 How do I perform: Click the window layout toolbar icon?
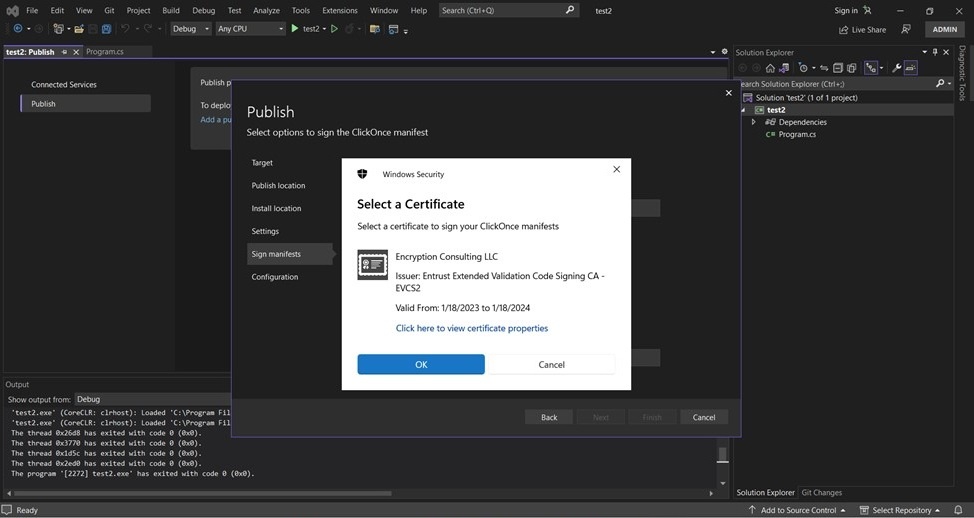[x=393, y=29]
